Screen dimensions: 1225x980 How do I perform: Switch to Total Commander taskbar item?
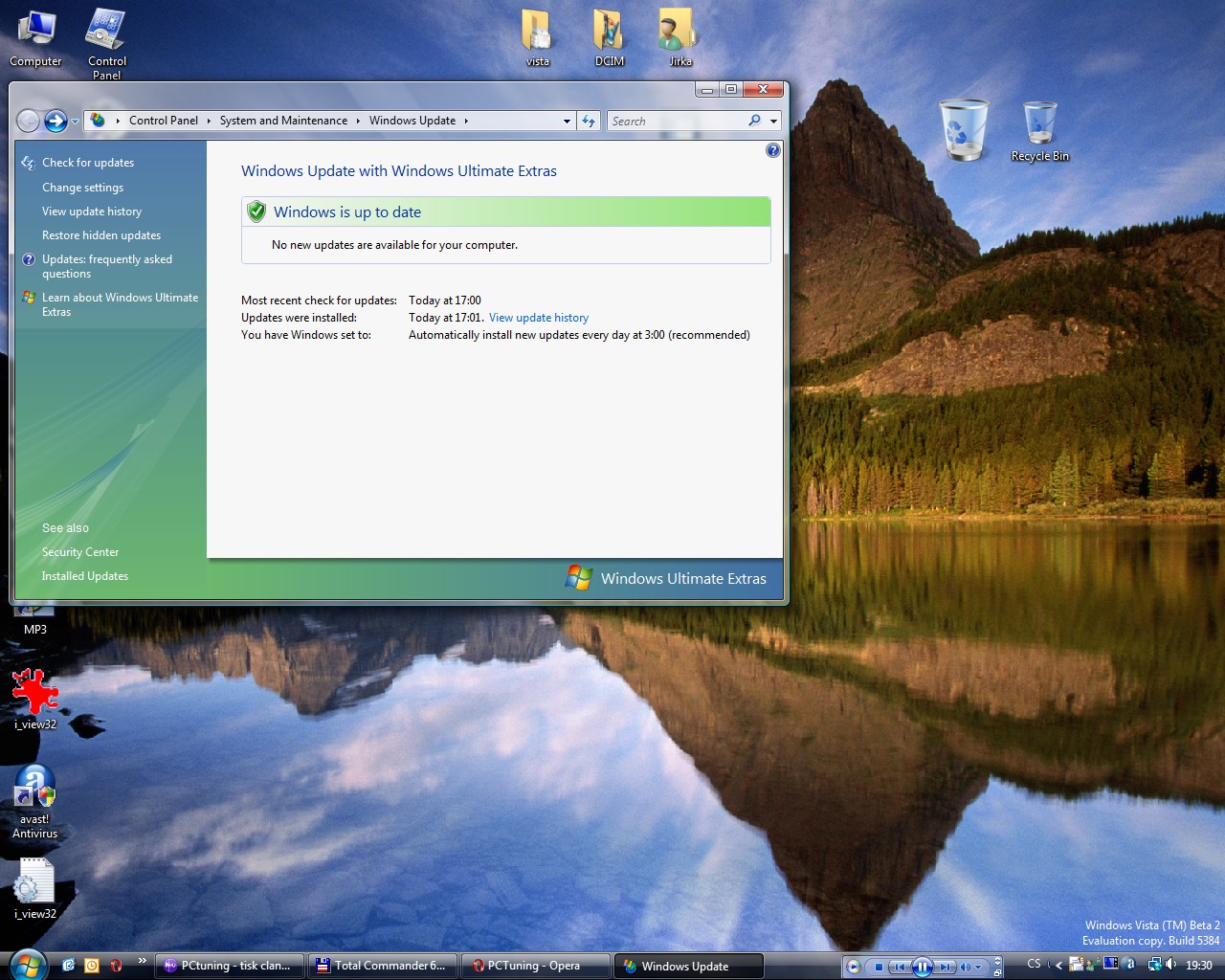(x=383, y=966)
